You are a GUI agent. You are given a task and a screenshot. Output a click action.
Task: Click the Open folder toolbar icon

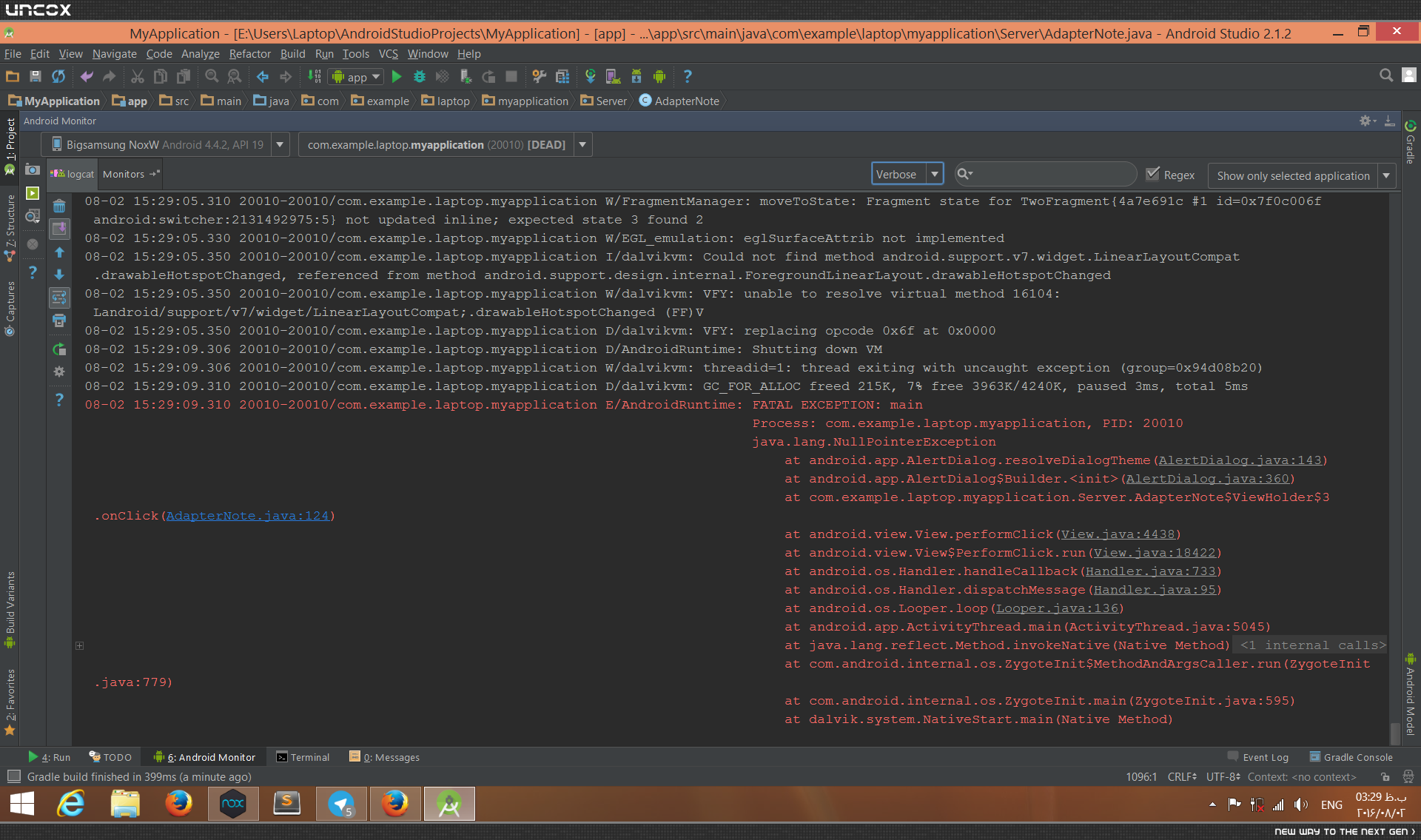[x=13, y=76]
